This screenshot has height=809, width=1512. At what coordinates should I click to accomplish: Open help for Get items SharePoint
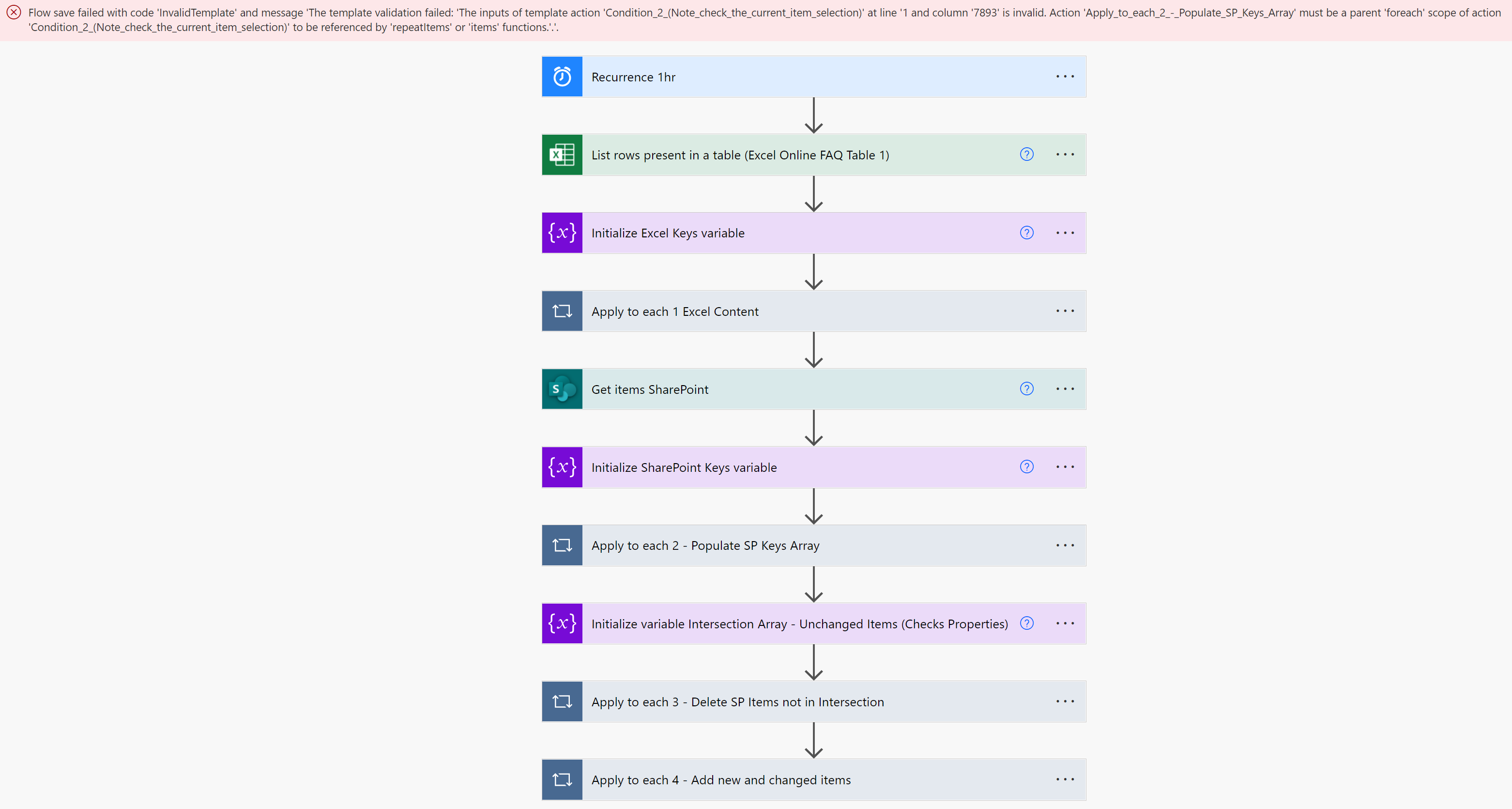1026,389
